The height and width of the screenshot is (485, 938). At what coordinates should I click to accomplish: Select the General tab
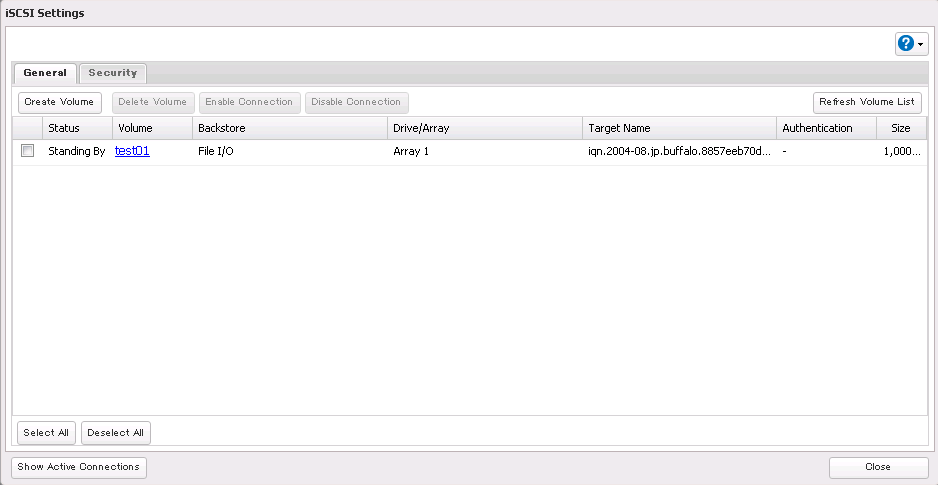tap(45, 73)
